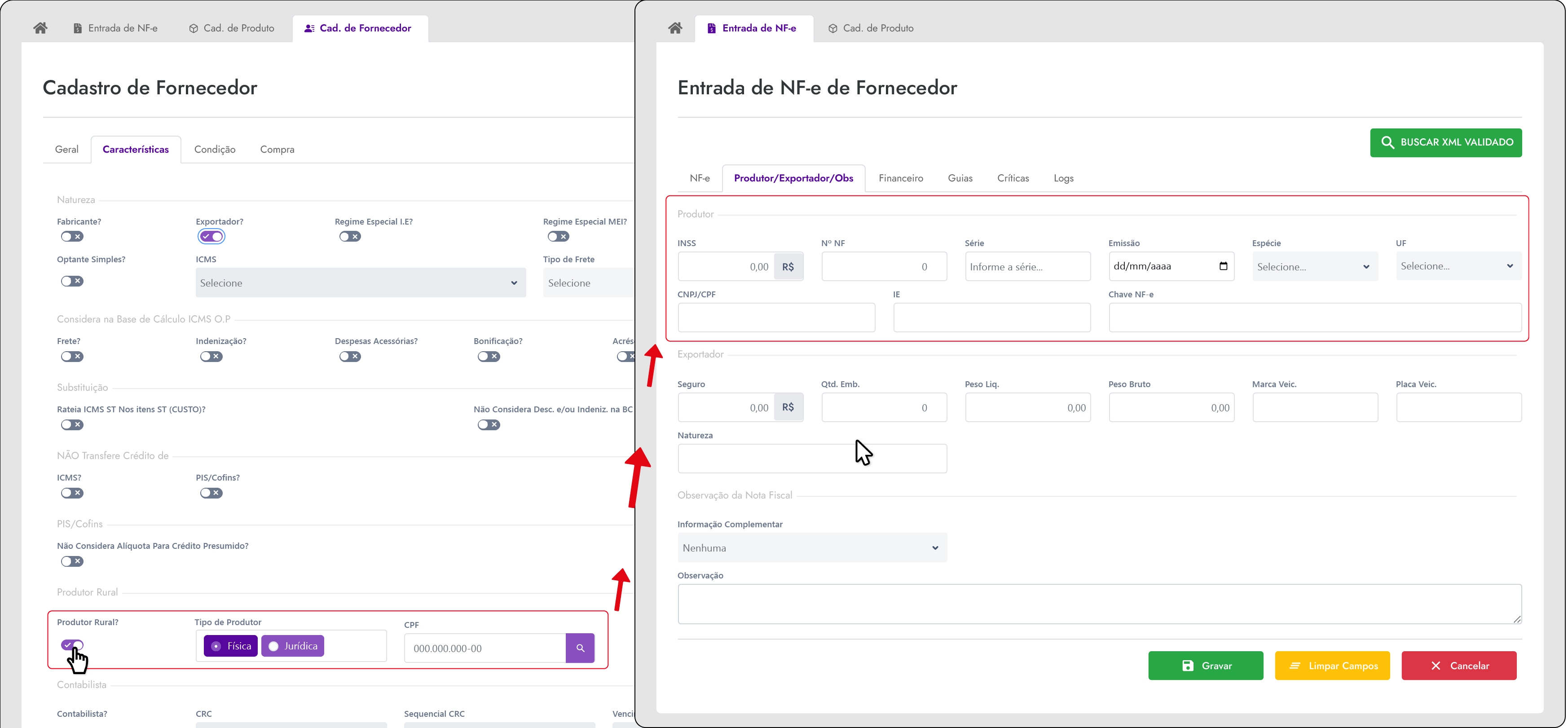This screenshot has width=1568, height=728.
Task: Select the Jurídica radio option
Action: coord(293,646)
